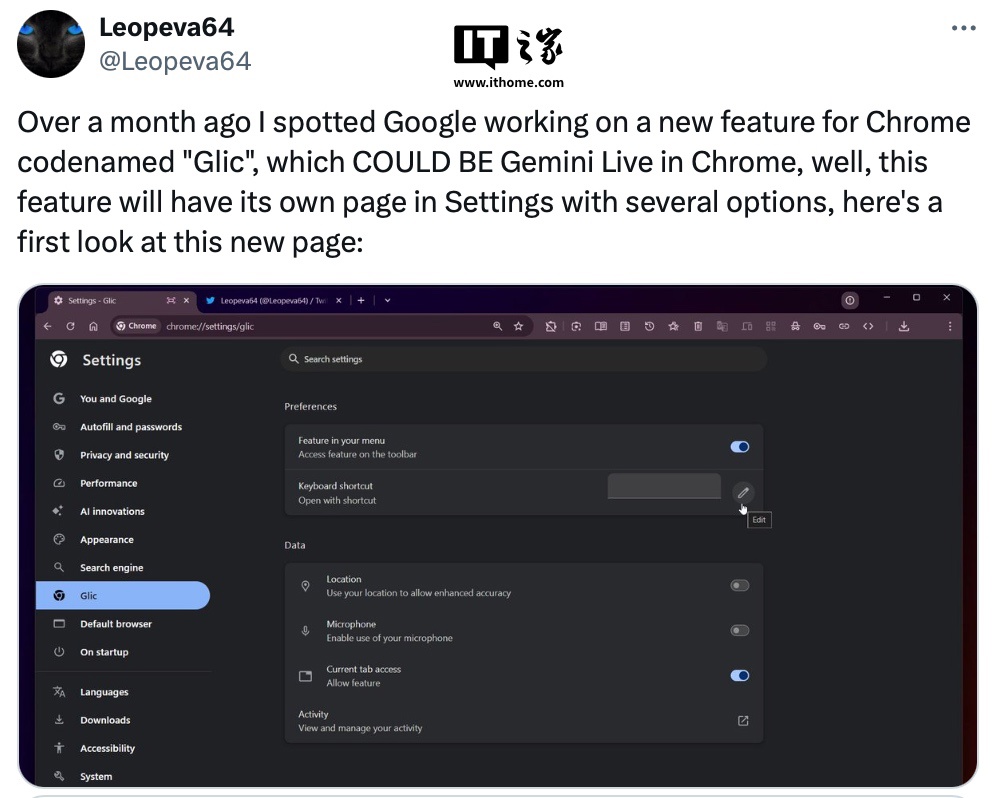Open Autofill and passwords settings
994x798 pixels.
[x=131, y=427]
